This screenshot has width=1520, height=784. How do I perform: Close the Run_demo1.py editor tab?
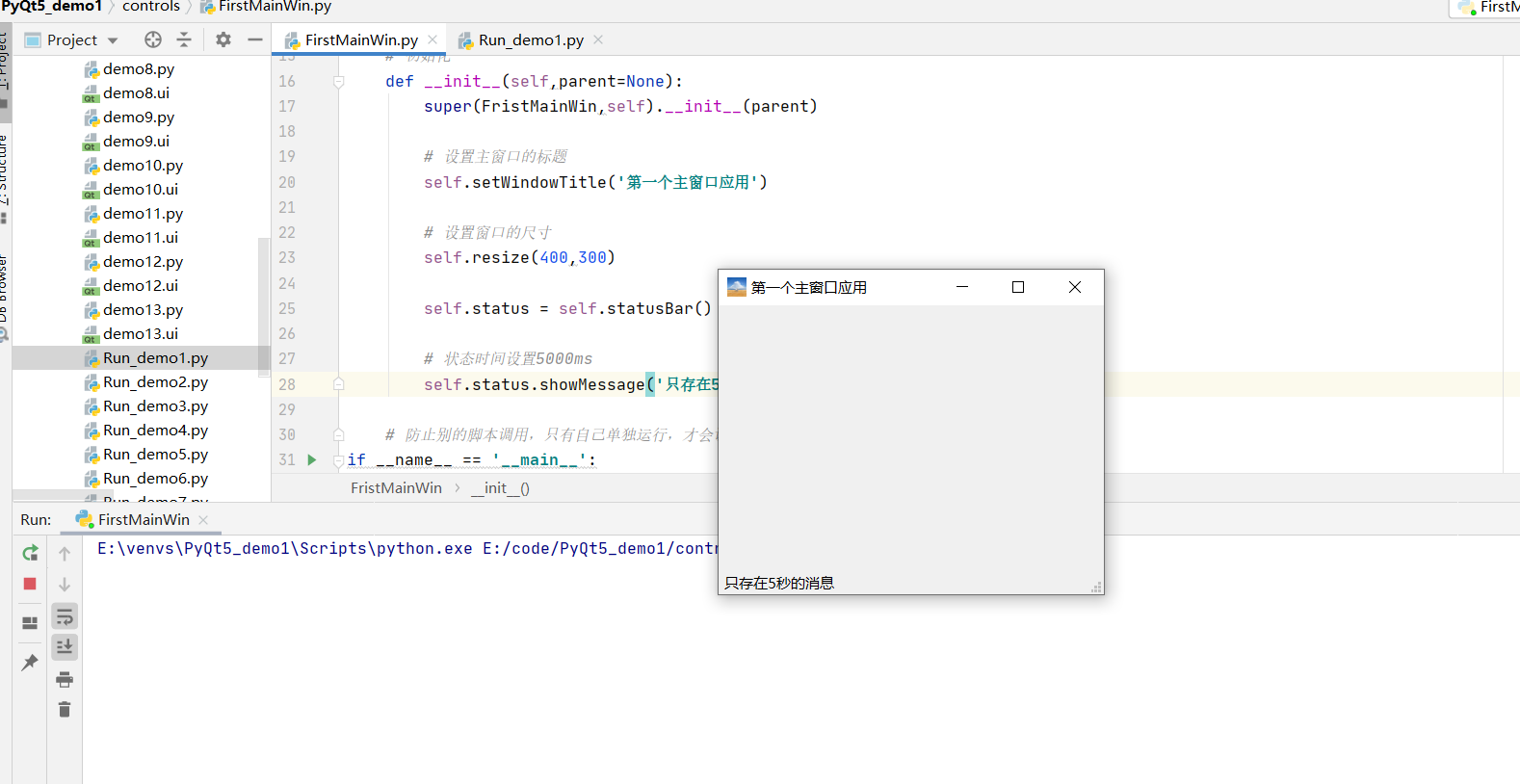click(x=598, y=39)
